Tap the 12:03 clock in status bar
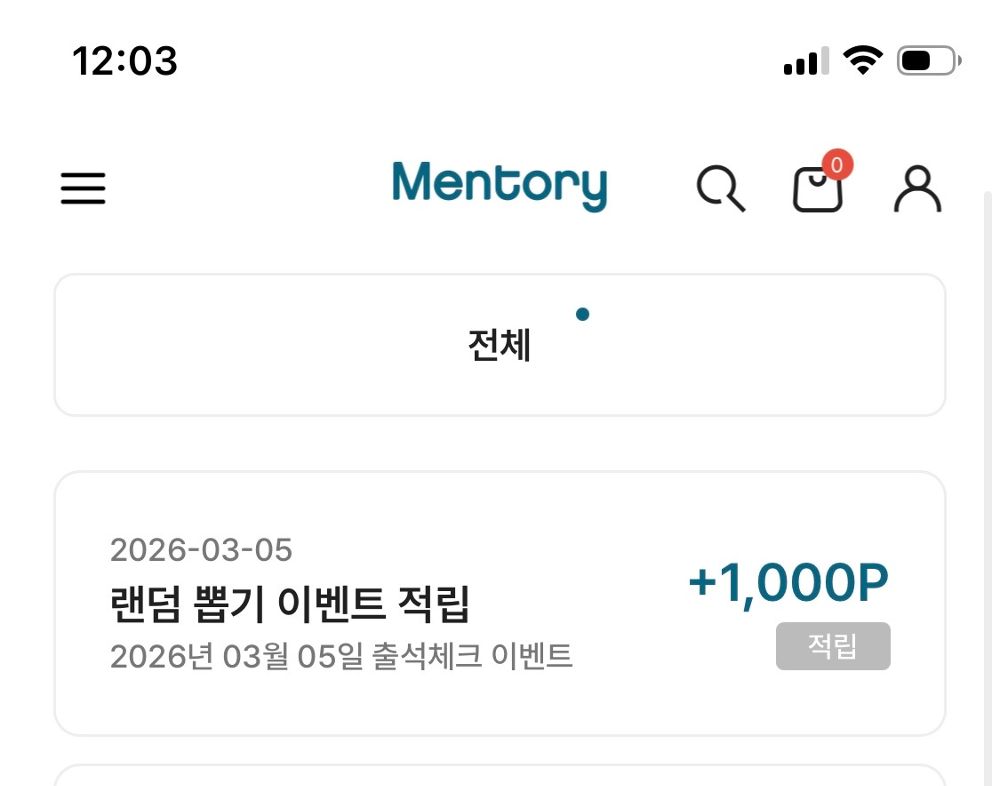The height and width of the screenshot is (786, 1000). pyautogui.click(x=125, y=62)
